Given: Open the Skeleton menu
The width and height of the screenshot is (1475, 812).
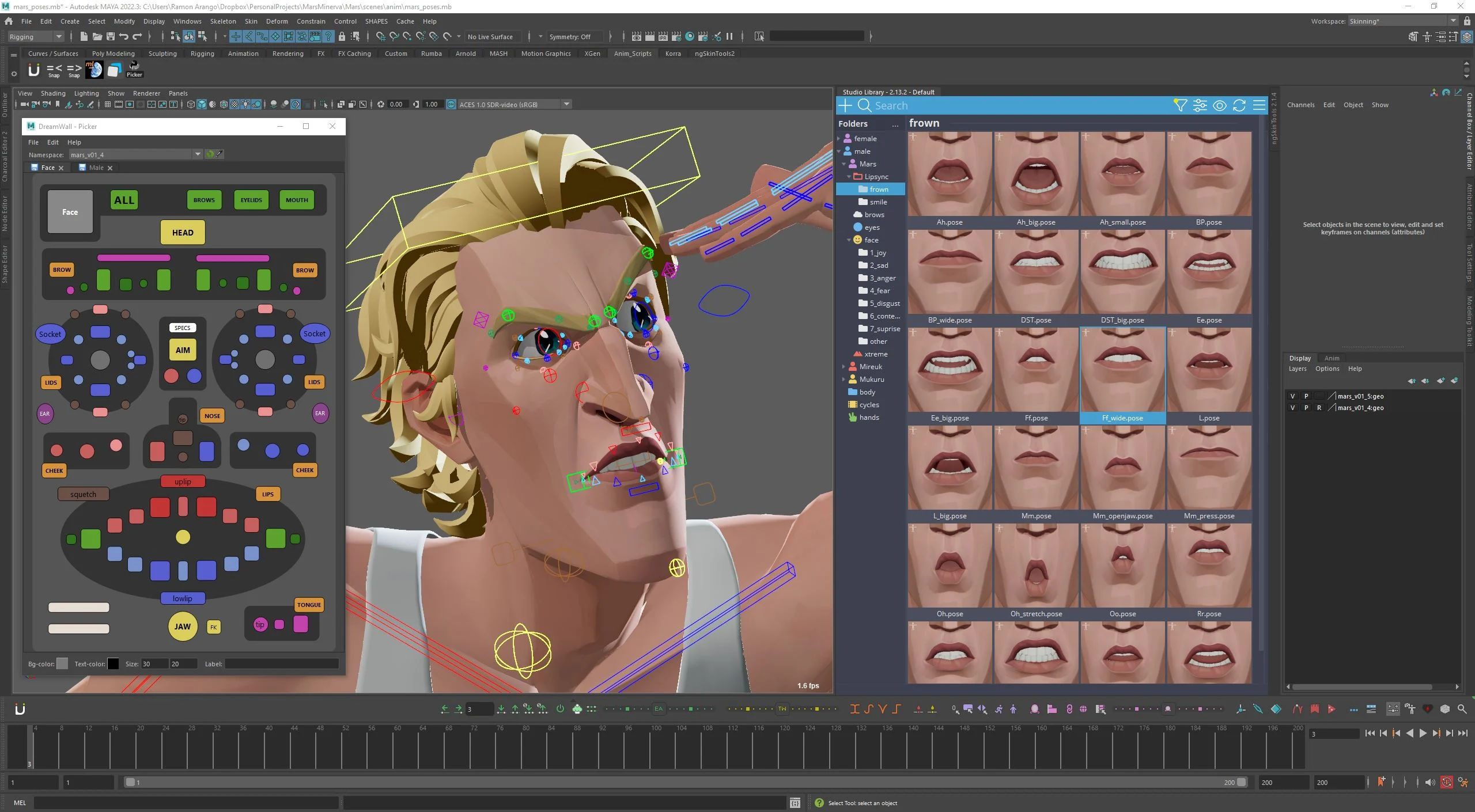Looking at the screenshot, I should [x=222, y=21].
